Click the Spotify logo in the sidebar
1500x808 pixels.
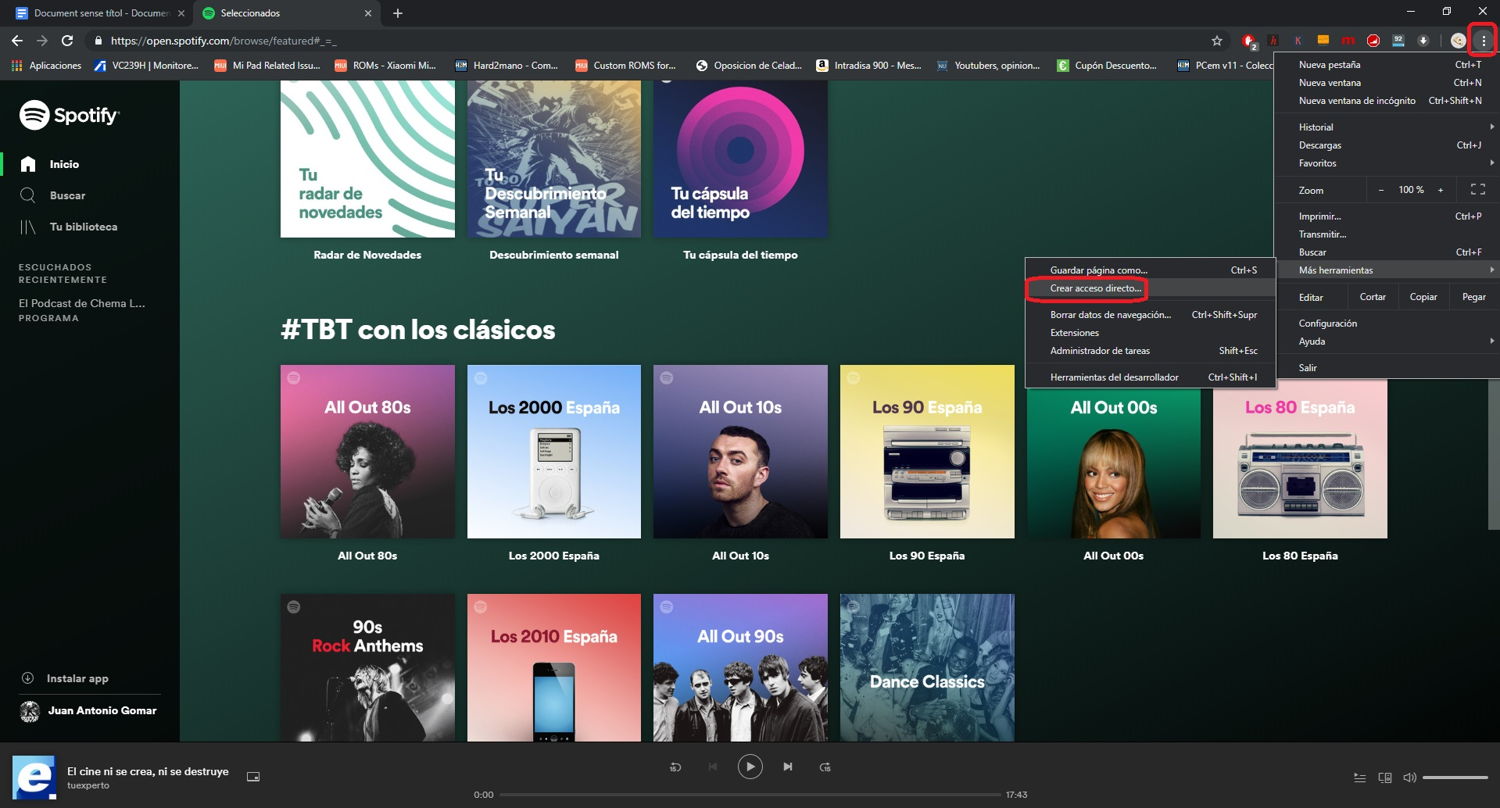pos(69,115)
